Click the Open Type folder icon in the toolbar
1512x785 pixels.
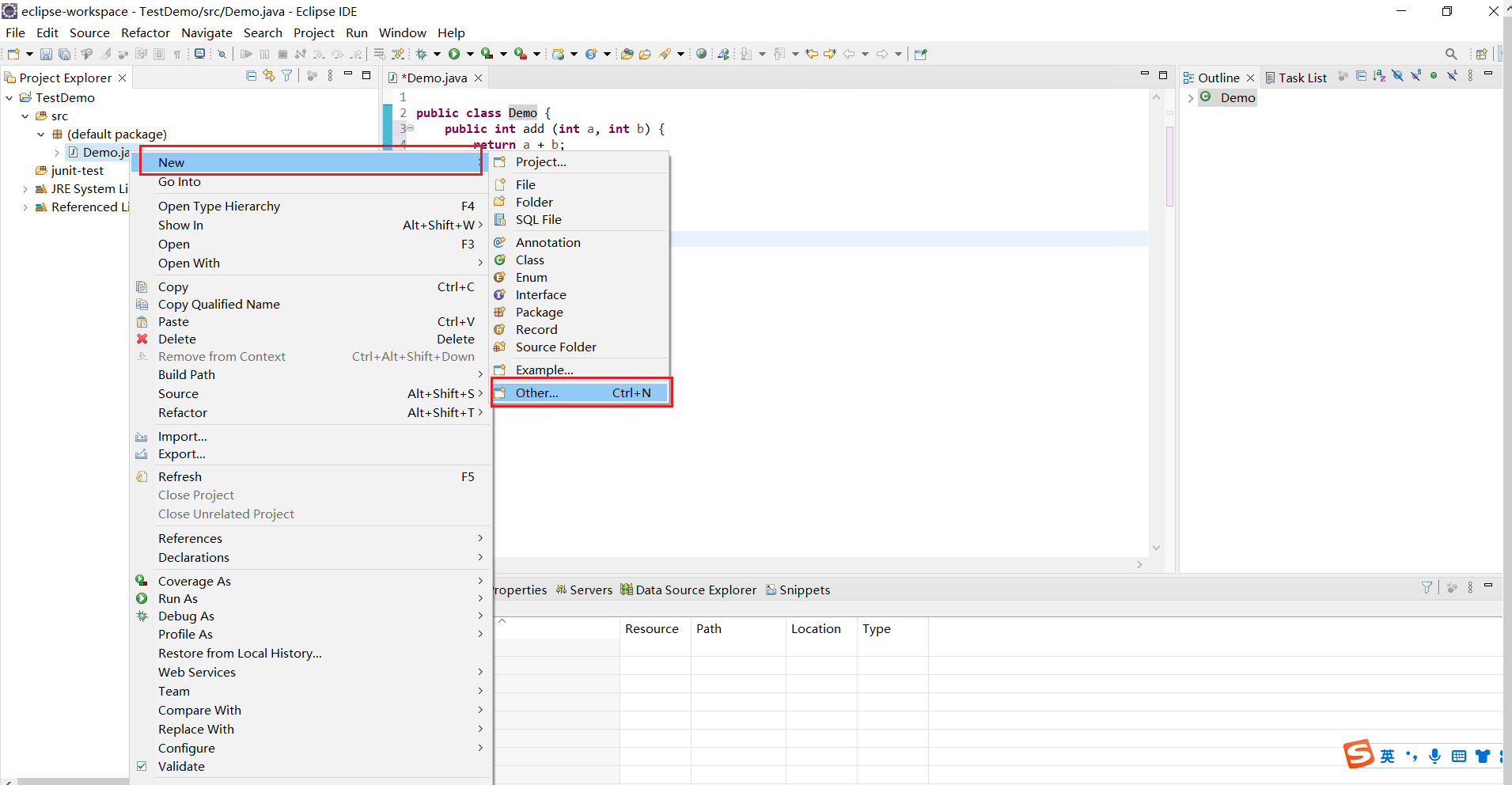627,54
